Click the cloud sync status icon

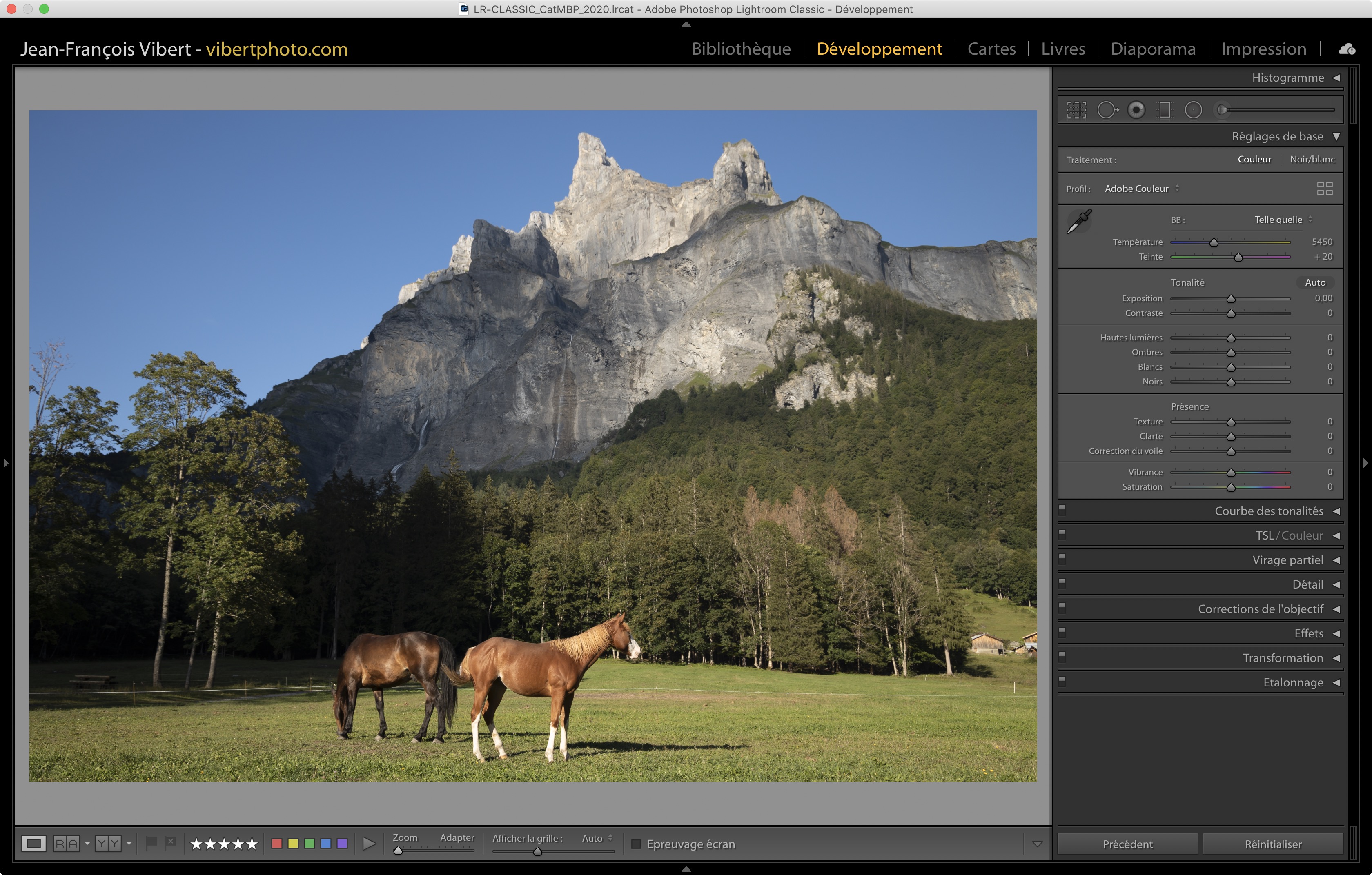pyautogui.click(x=1347, y=49)
